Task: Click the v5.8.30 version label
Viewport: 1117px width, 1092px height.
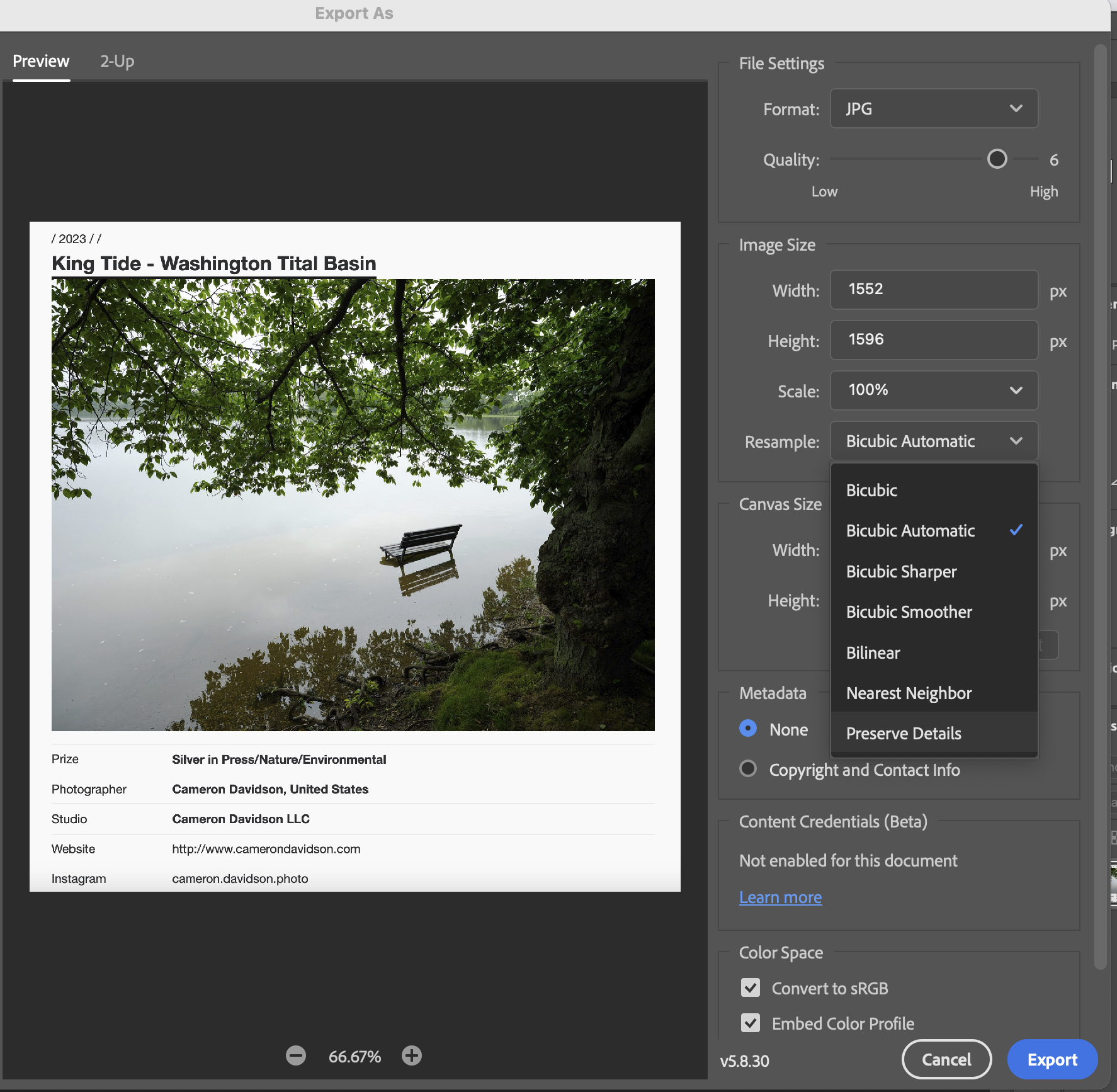Action: 744,1061
